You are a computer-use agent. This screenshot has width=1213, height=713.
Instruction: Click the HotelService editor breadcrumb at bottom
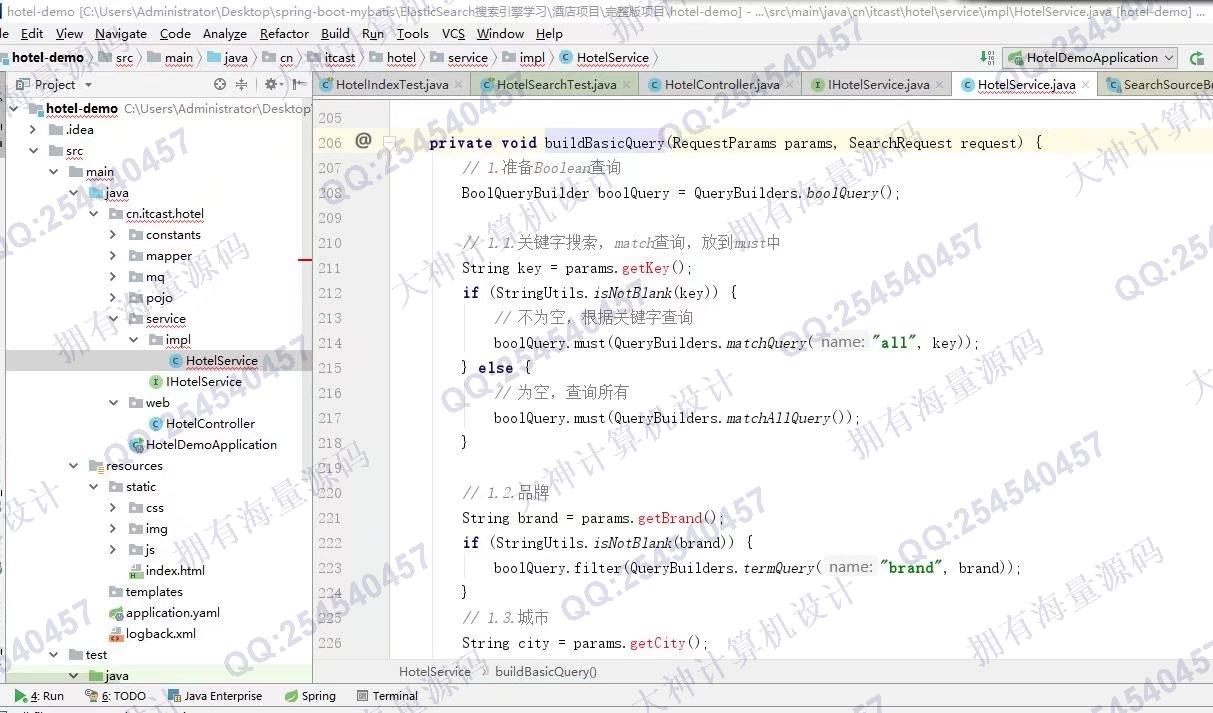(x=435, y=671)
